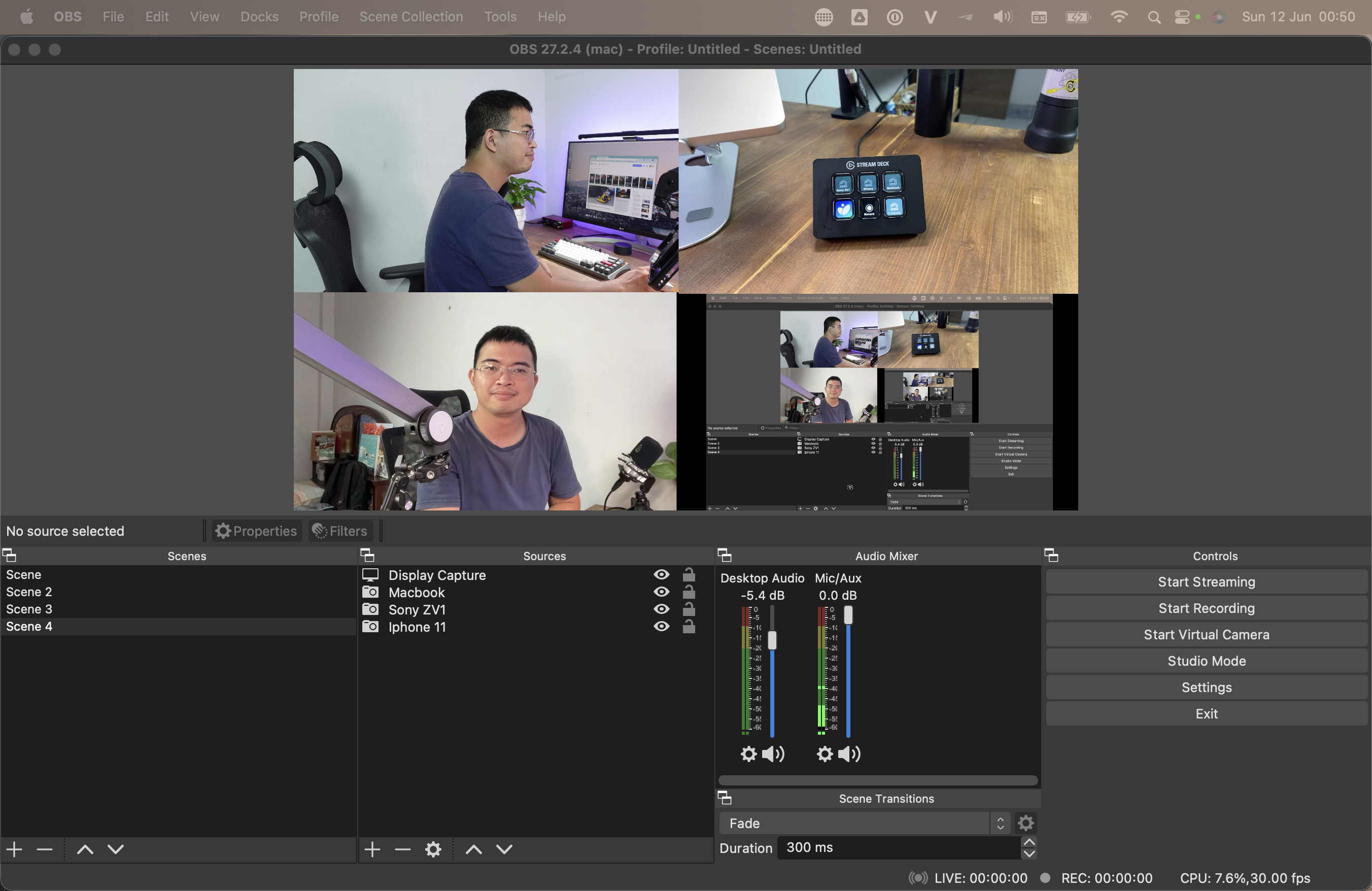Toggle visibility of Macbook source
Viewport: 1372px width, 891px height.
[x=660, y=592]
